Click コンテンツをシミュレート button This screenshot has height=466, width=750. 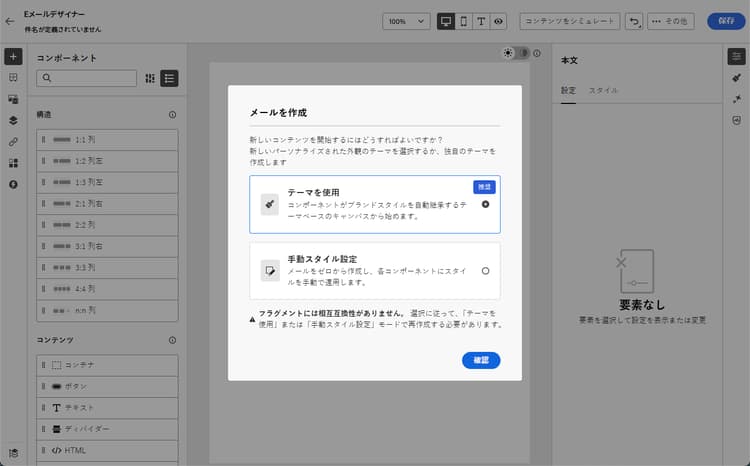point(570,21)
